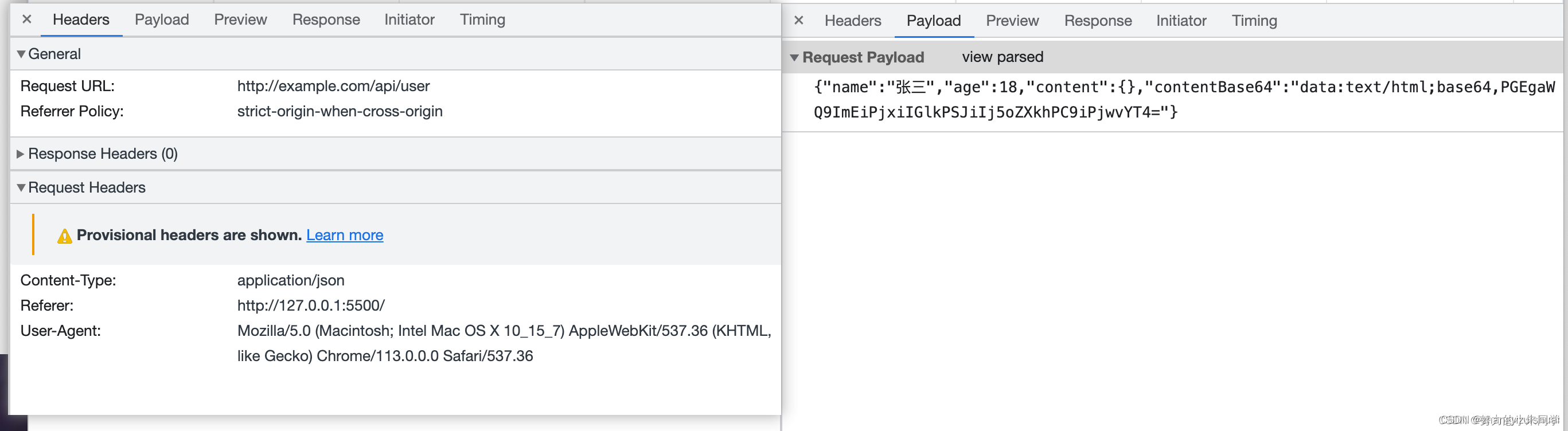Expand the Response Headers (0) section
This screenshot has width=1568, height=431.
[x=20, y=154]
